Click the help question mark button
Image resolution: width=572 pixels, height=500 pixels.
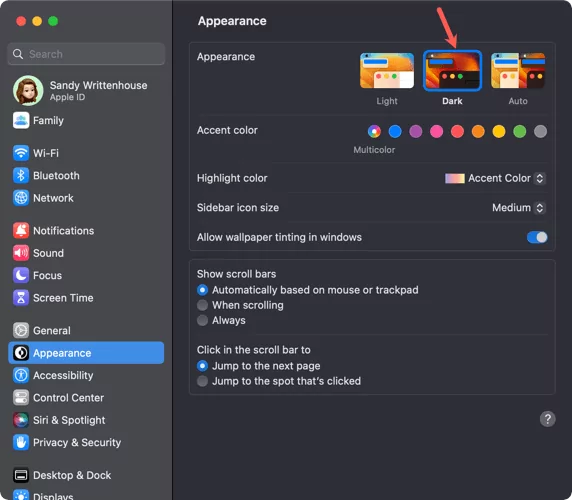point(548,419)
